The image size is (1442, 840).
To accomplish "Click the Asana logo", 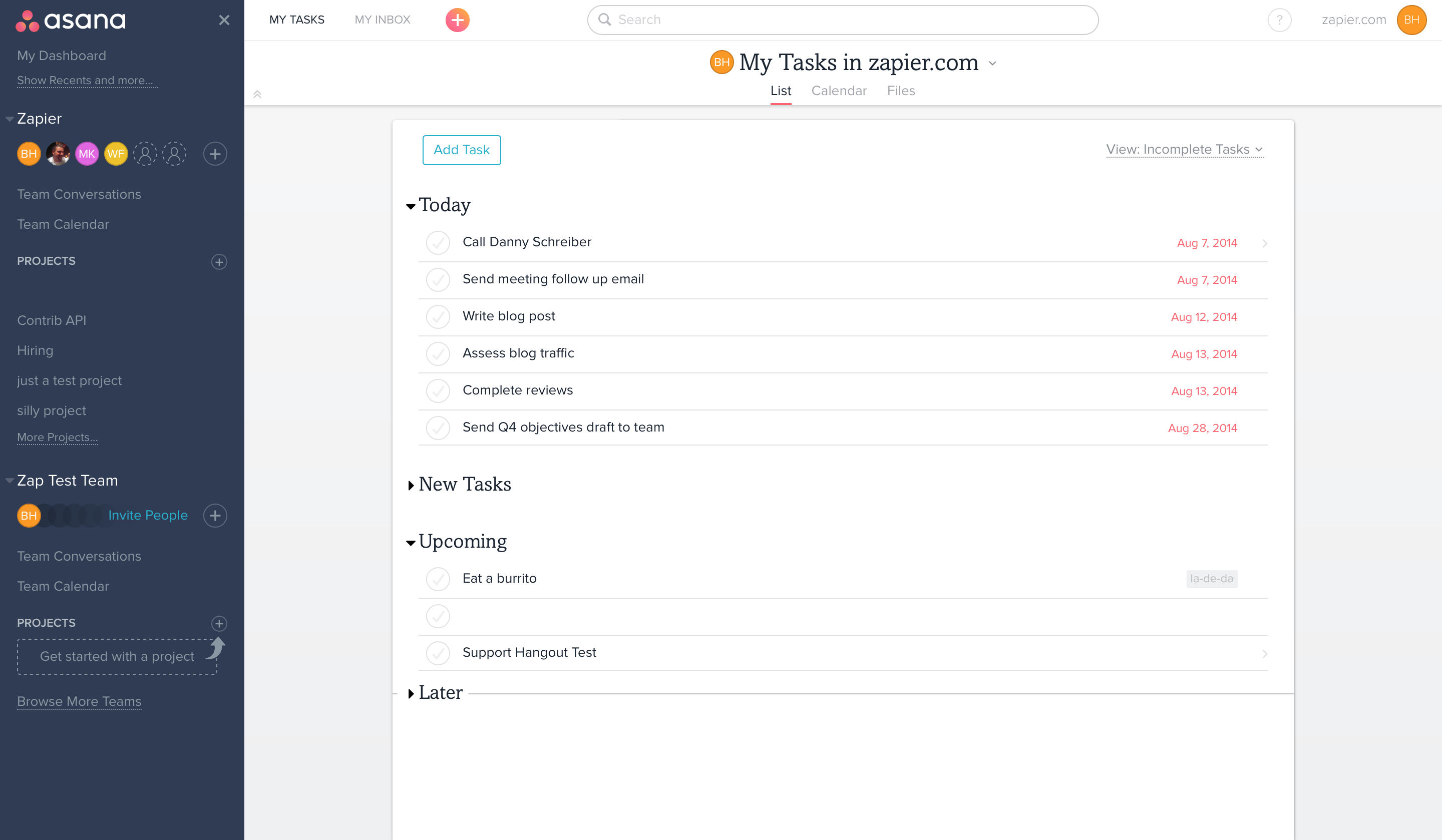I will click(71, 21).
